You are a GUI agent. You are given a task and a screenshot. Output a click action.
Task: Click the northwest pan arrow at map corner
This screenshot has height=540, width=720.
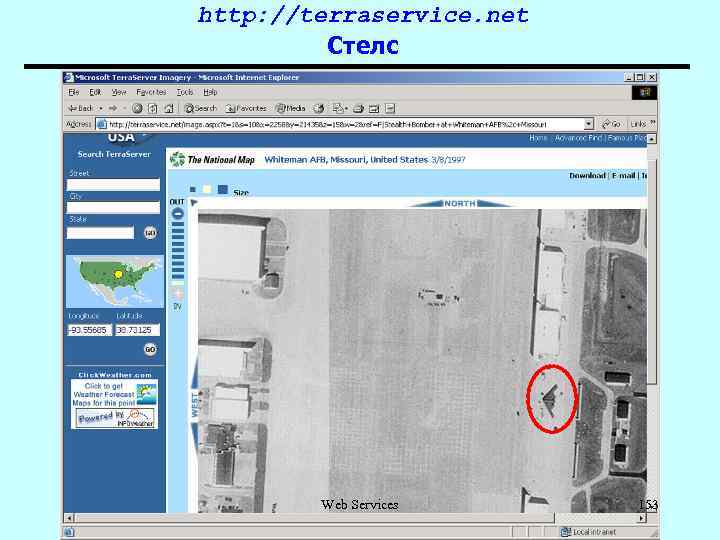pos(194,202)
